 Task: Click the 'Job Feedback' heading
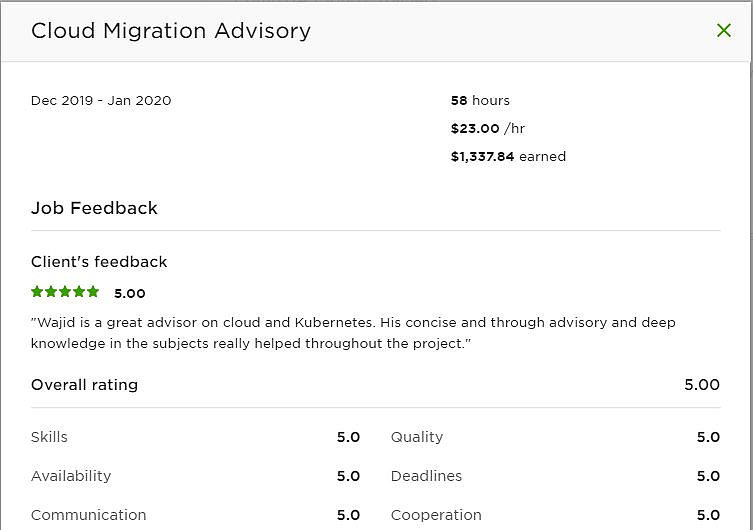tap(94, 208)
